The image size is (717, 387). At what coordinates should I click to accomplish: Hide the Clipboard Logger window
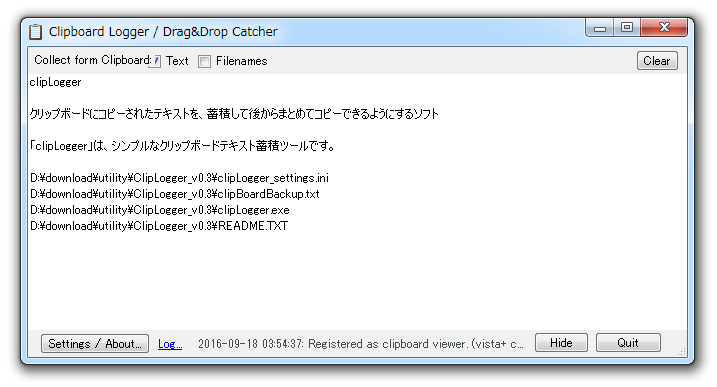click(561, 343)
